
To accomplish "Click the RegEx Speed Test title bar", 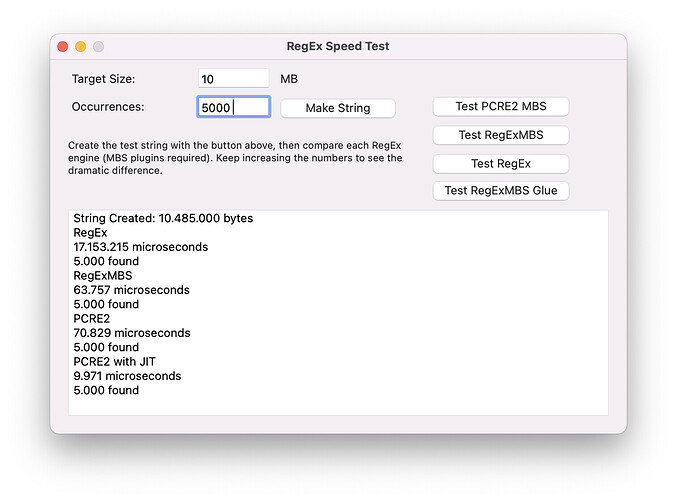I will (338, 46).
